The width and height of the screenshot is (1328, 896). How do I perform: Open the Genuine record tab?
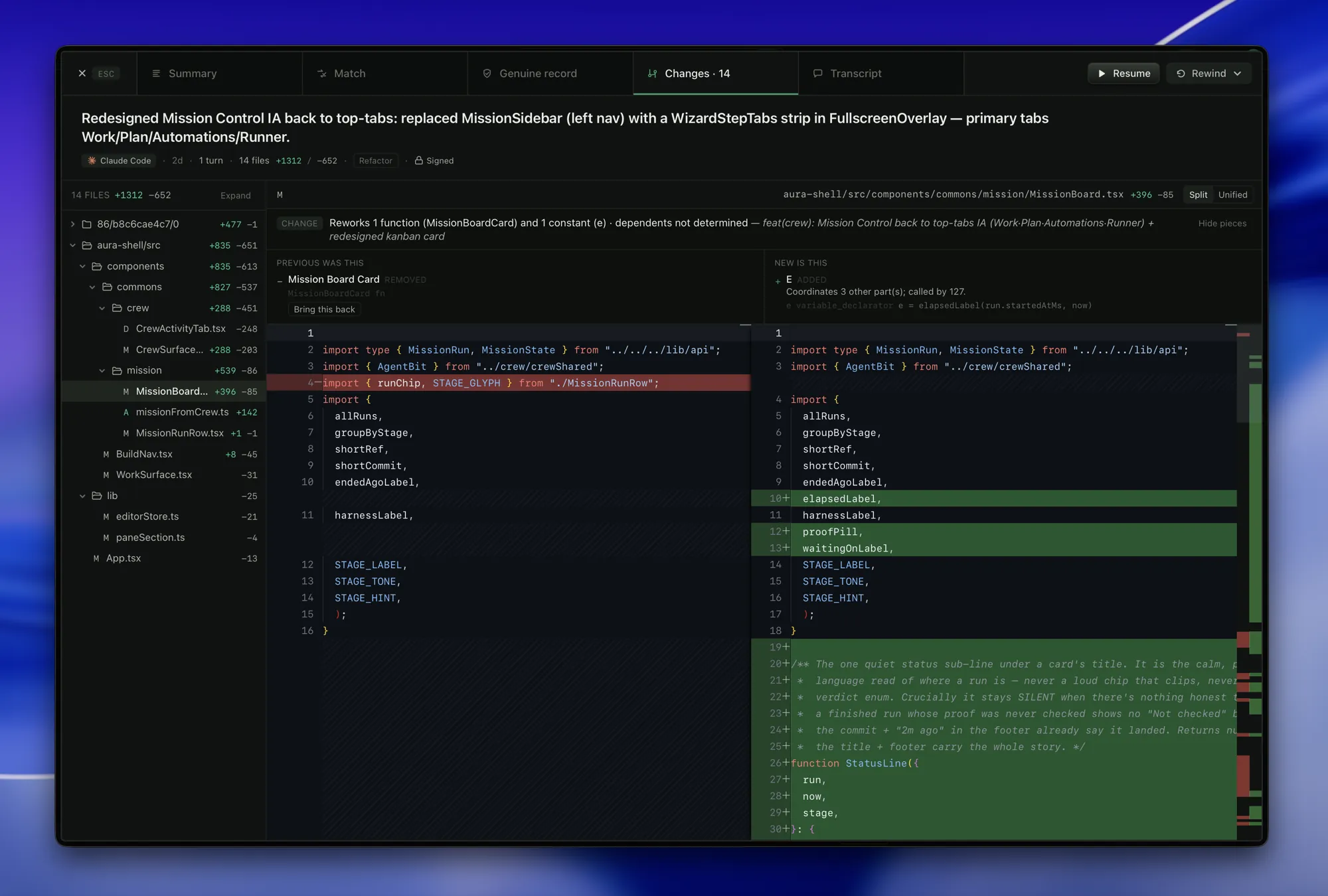pyautogui.click(x=550, y=74)
